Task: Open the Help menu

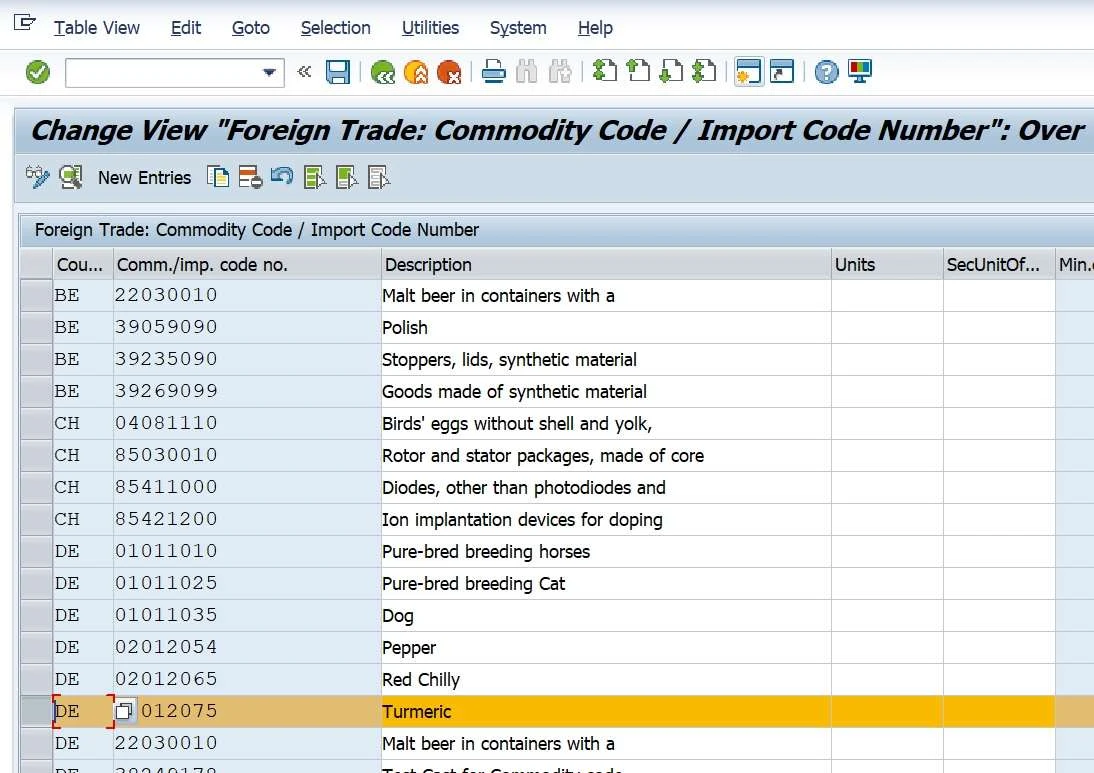Action: 595,28
